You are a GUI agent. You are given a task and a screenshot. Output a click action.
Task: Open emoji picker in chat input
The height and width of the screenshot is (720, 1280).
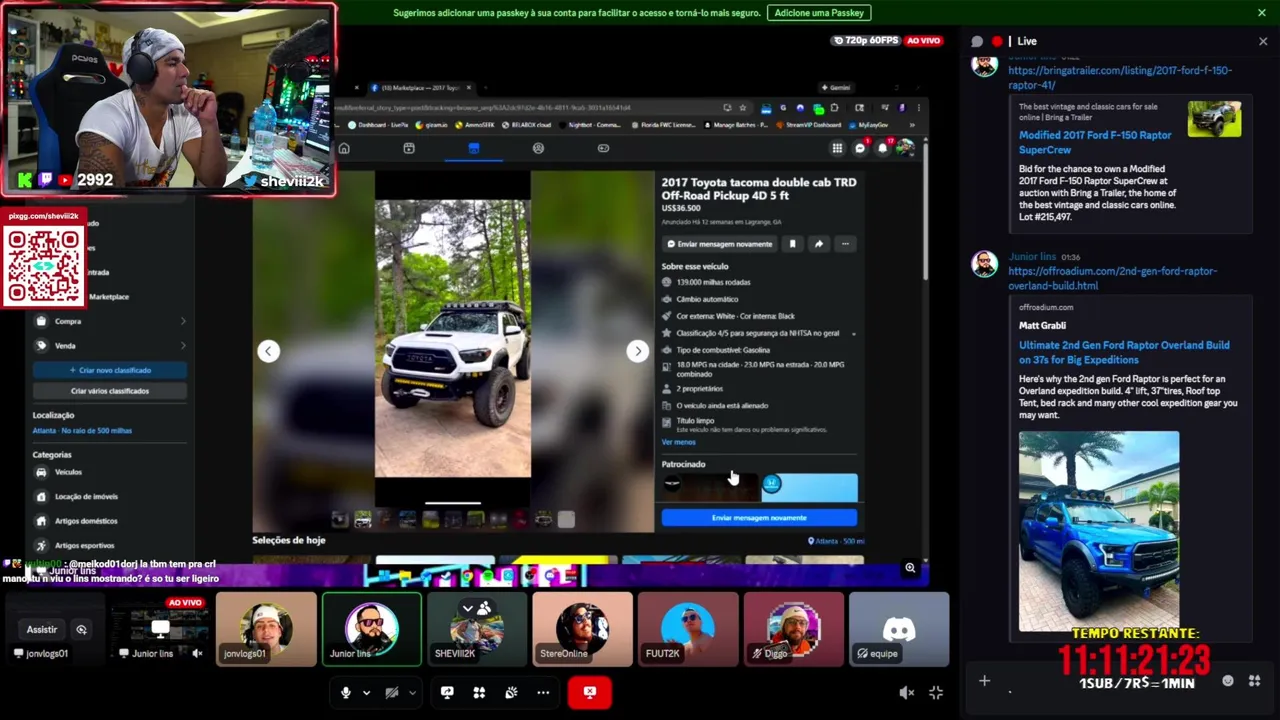(x=1228, y=681)
